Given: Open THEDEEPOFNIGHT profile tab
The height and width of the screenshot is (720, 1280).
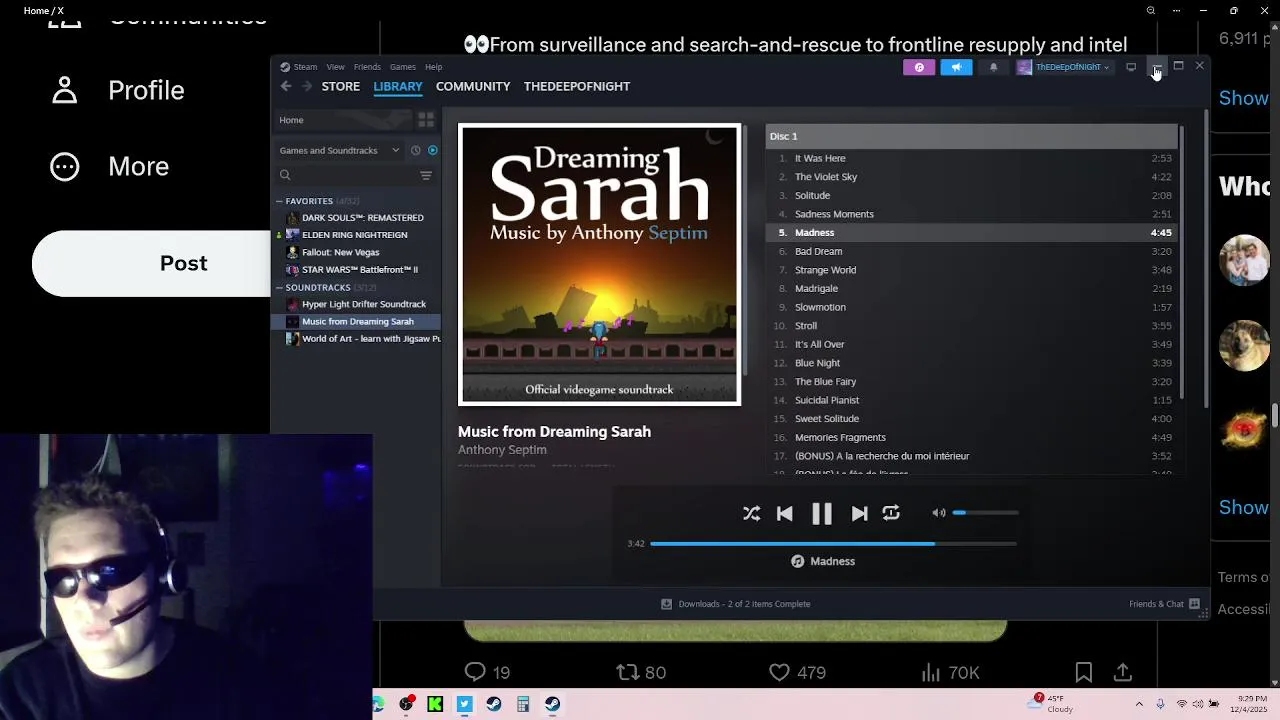Looking at the screenshot, I should (x=577, y=86).
